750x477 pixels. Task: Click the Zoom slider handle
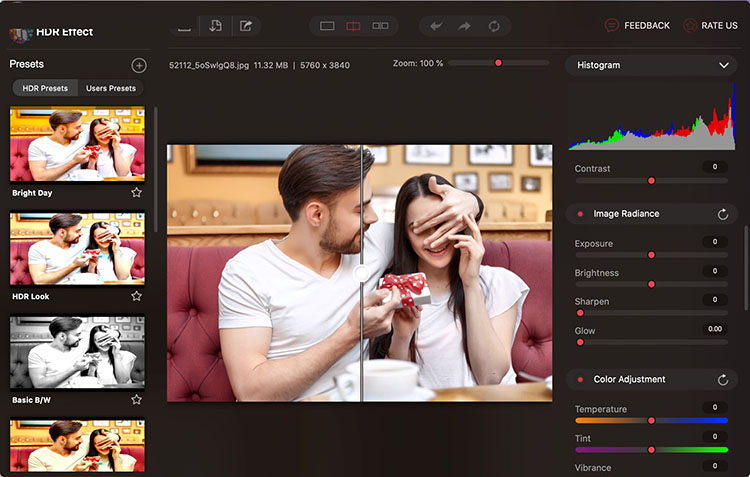pyautogui.click(x=498, y=63)
